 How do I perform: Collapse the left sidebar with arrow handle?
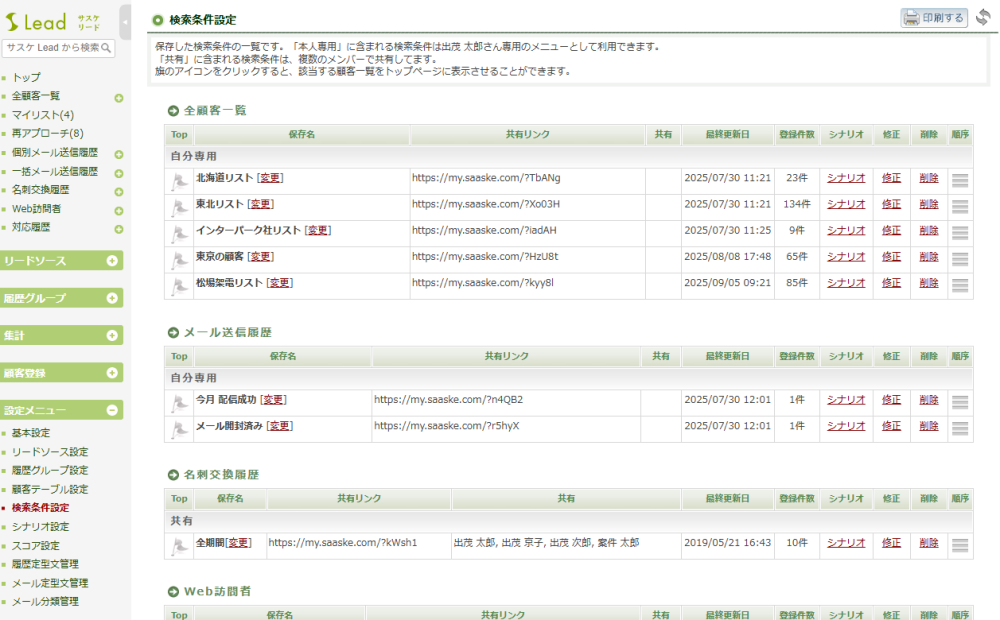coord(125,21)
